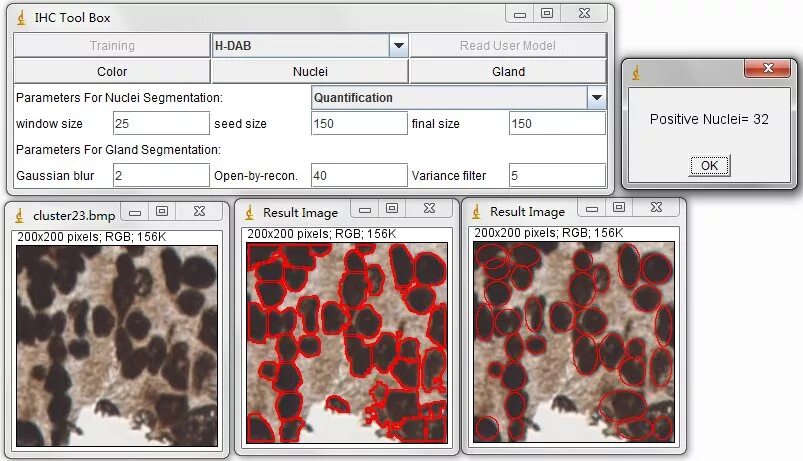The width and height of the screenshot is (803, 461).
Task: Click the Nuclei button
Action: 310,72
